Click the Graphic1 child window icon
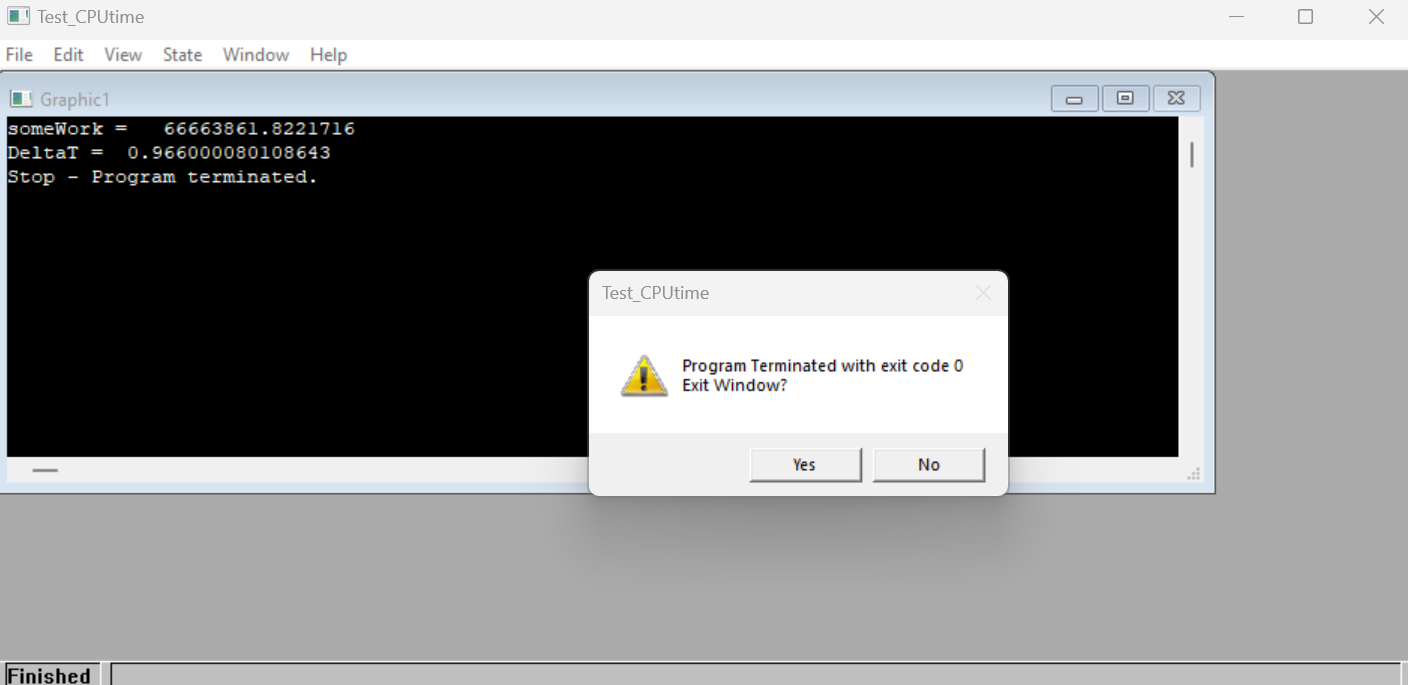 [x=21, y=99]
